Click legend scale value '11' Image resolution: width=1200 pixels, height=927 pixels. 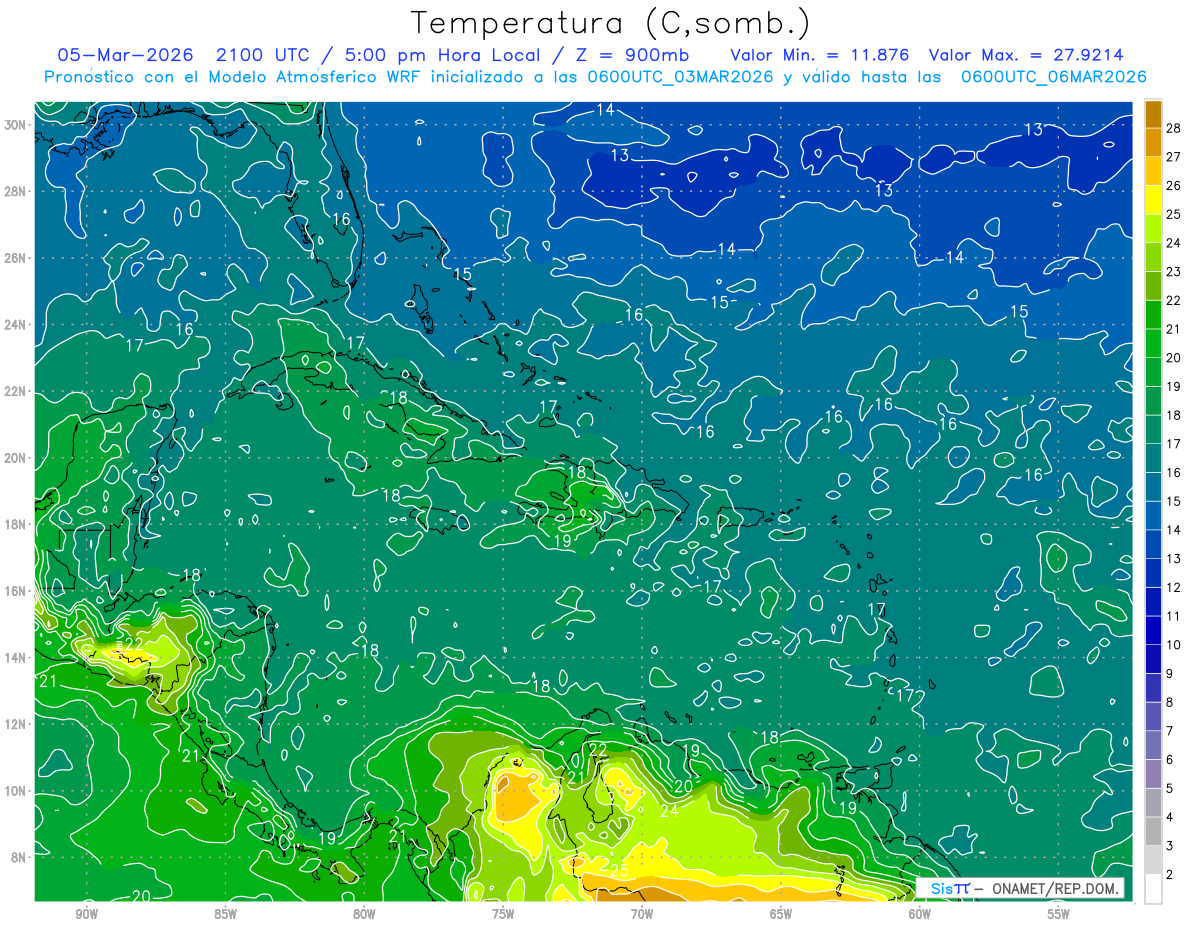pyautogui.click(x=1174, y=617)
